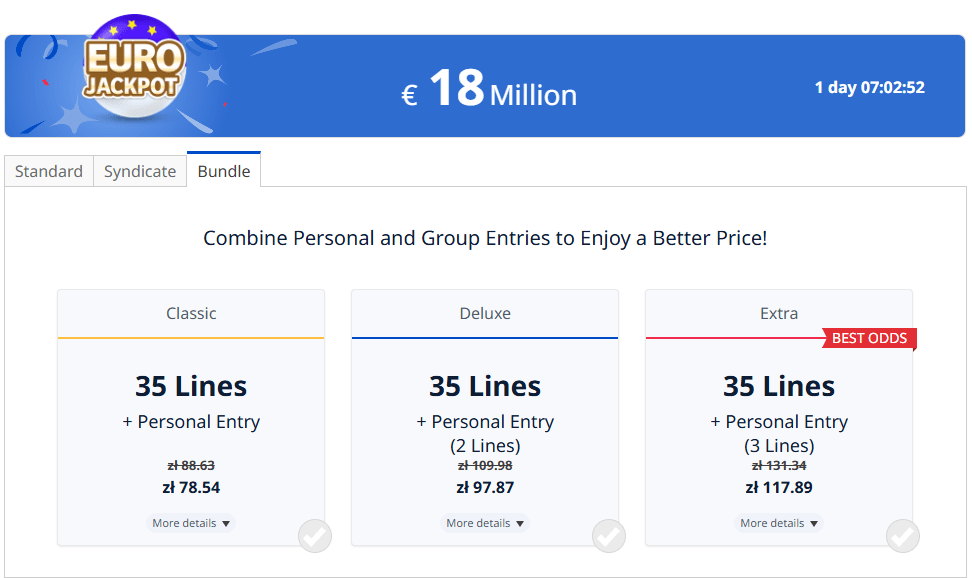
Task: Expand More details under Extra
Action: pyautogui.click(x=778, y=522)
